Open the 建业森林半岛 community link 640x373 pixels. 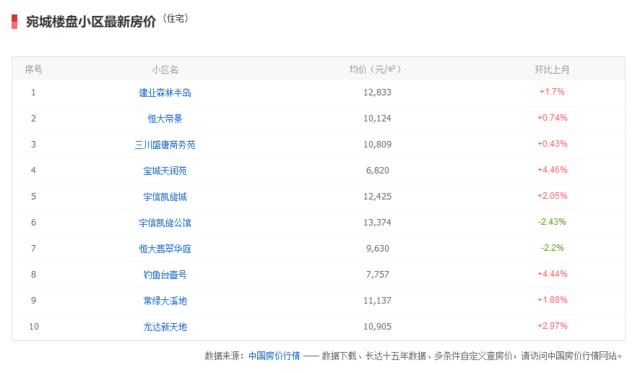pyautogui.click(x=165, y=93)
